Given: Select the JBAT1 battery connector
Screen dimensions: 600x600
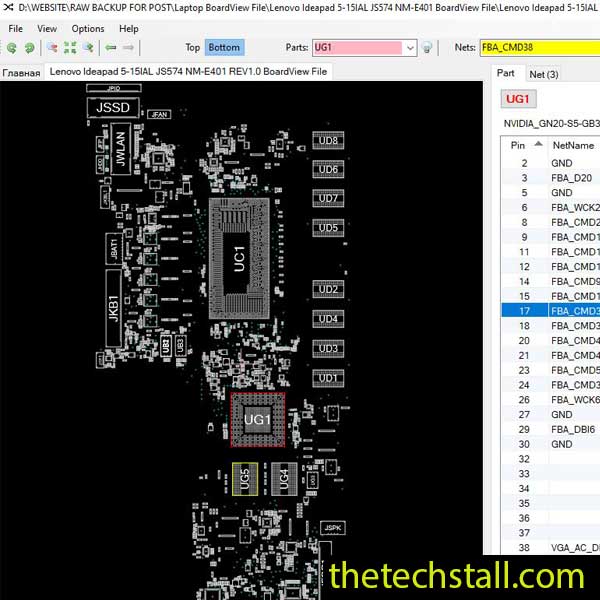Looking at the screenshot, I should (114, 249).
